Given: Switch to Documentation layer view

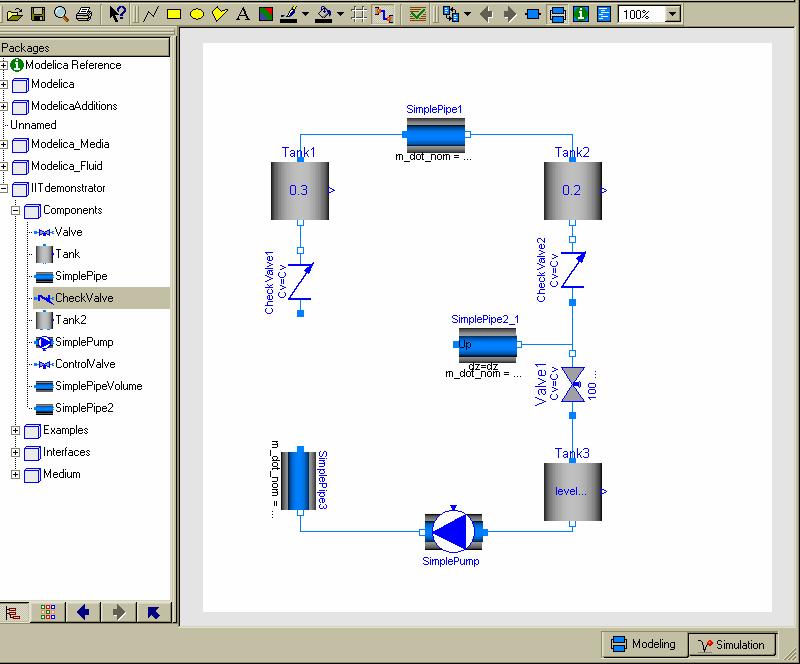Looking at the screenshot, I should tap(581, 14).
